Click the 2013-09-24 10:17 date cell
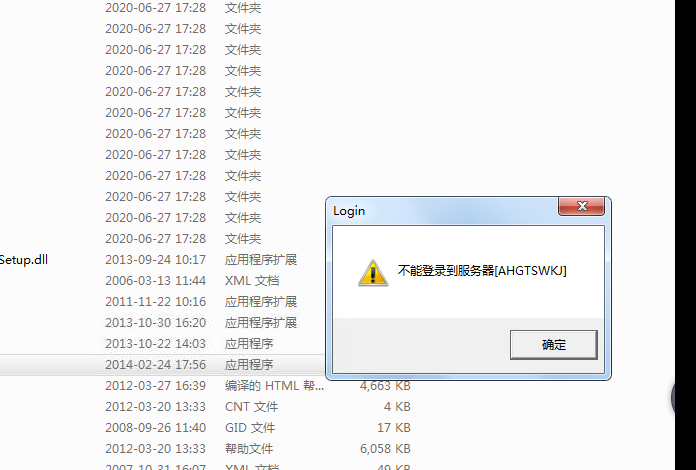The height and width of the screenshot is (470, 696). [x=155, y=260]
